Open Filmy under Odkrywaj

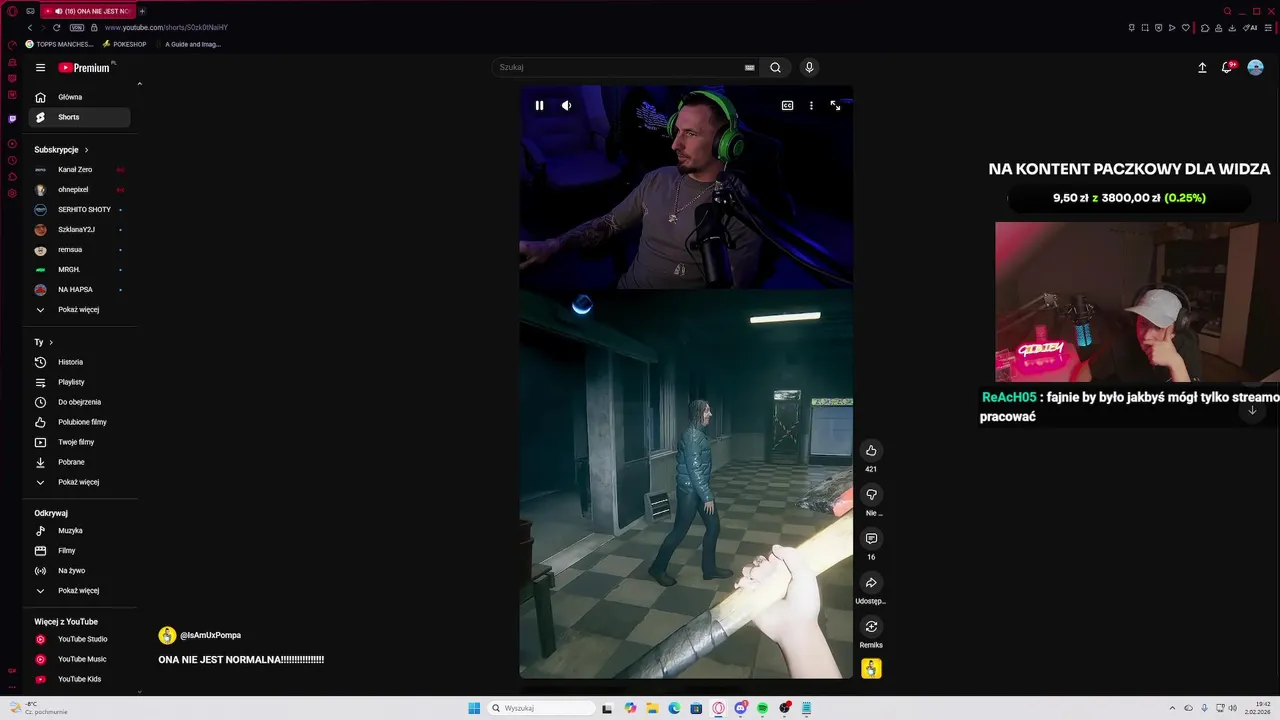coord(79,551)
